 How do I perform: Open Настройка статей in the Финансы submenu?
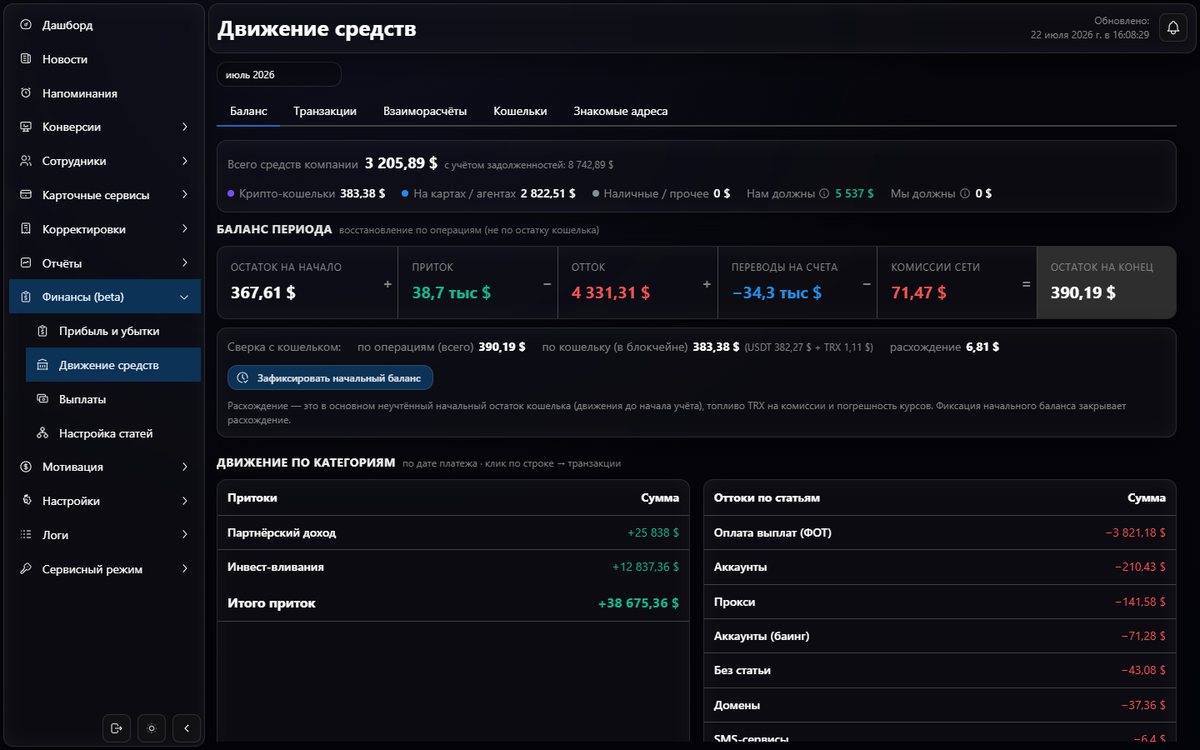(x=113, y=433)
